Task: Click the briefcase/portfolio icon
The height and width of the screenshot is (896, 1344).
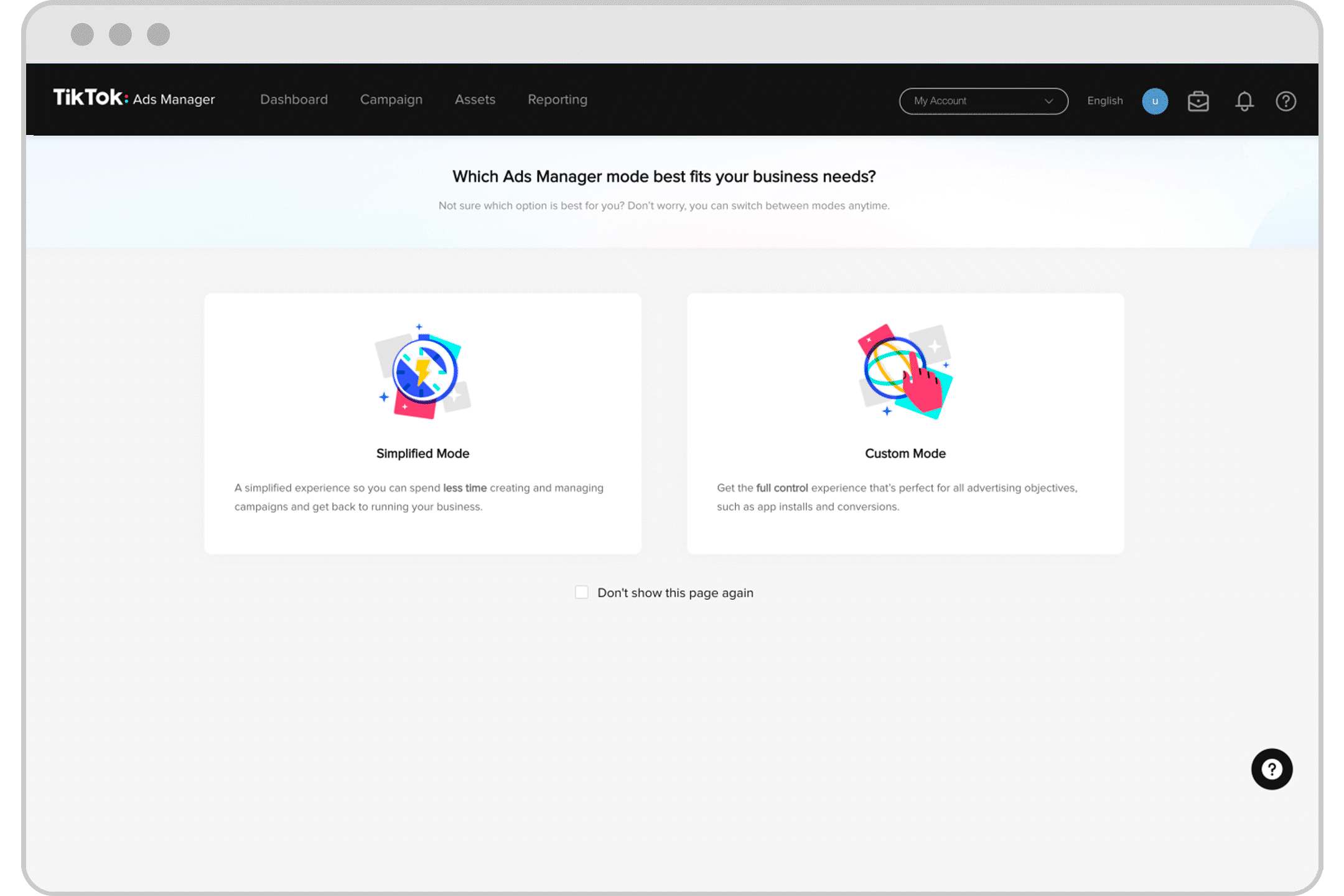Action: (1199, 100)
